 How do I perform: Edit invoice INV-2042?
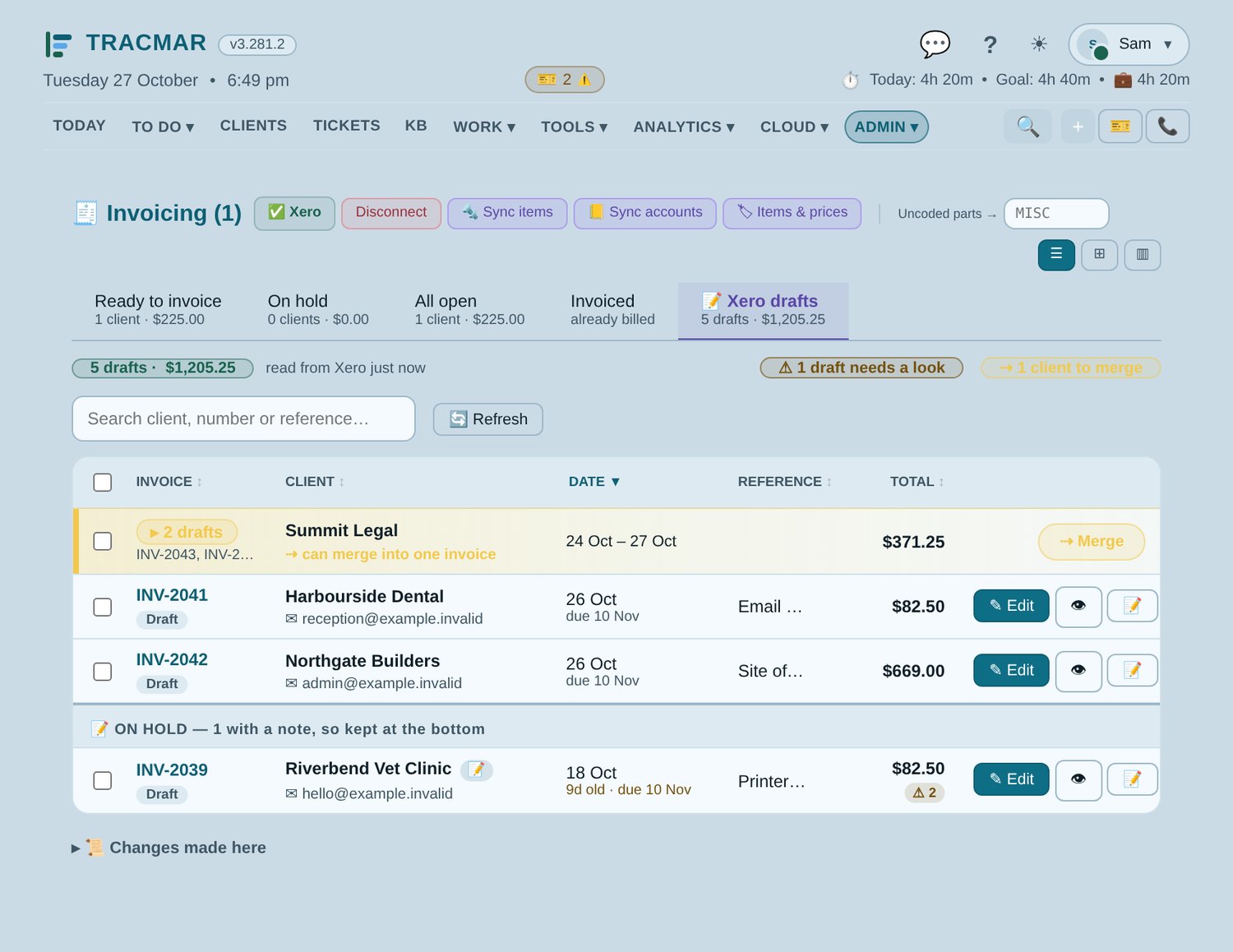pos(1011,670)
